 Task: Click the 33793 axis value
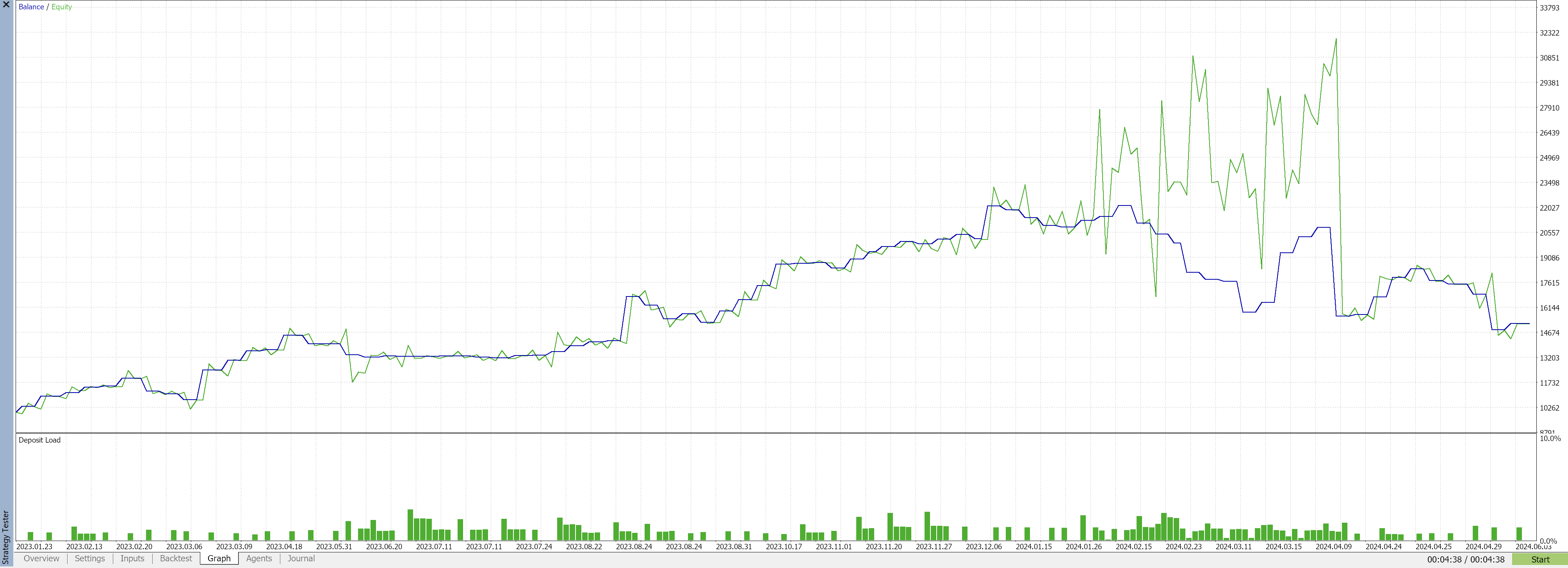[1549, 8]
